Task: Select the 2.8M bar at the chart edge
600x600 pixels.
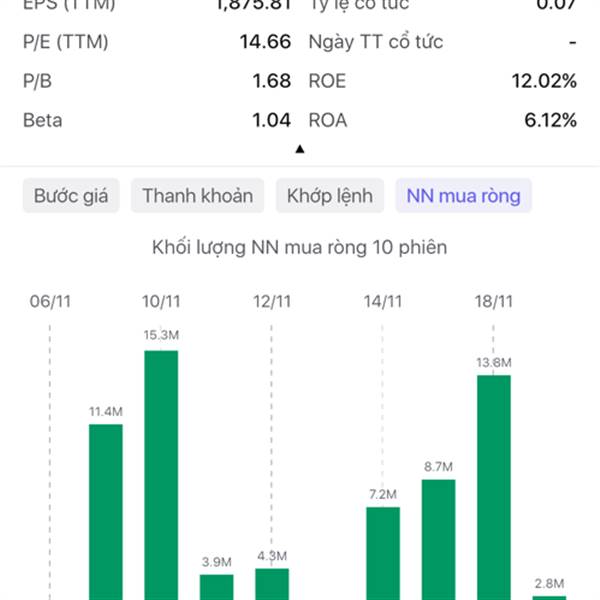Action: coord(548,597)
